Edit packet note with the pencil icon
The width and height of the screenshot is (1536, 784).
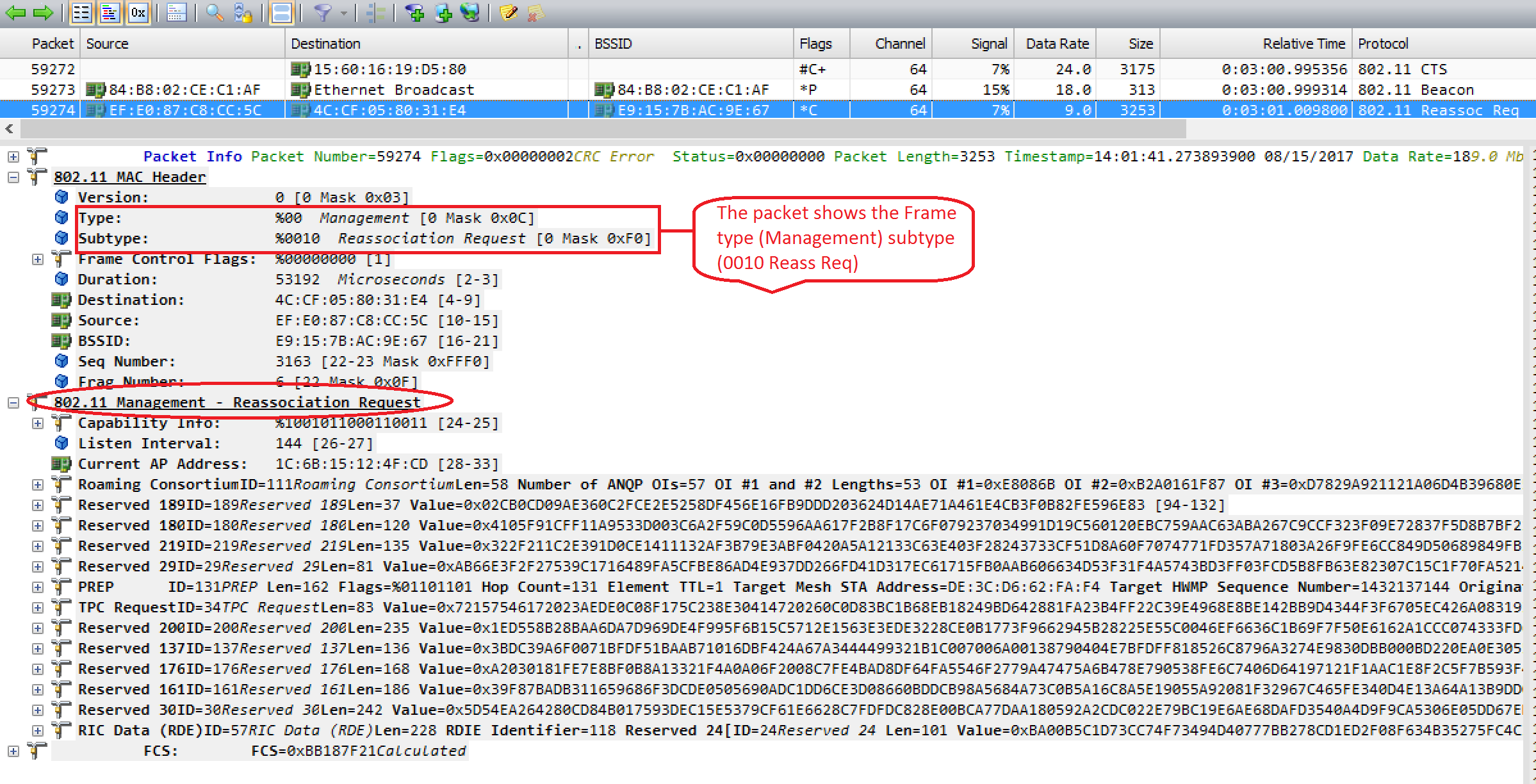pyautogui.click(x=508, y=12)
